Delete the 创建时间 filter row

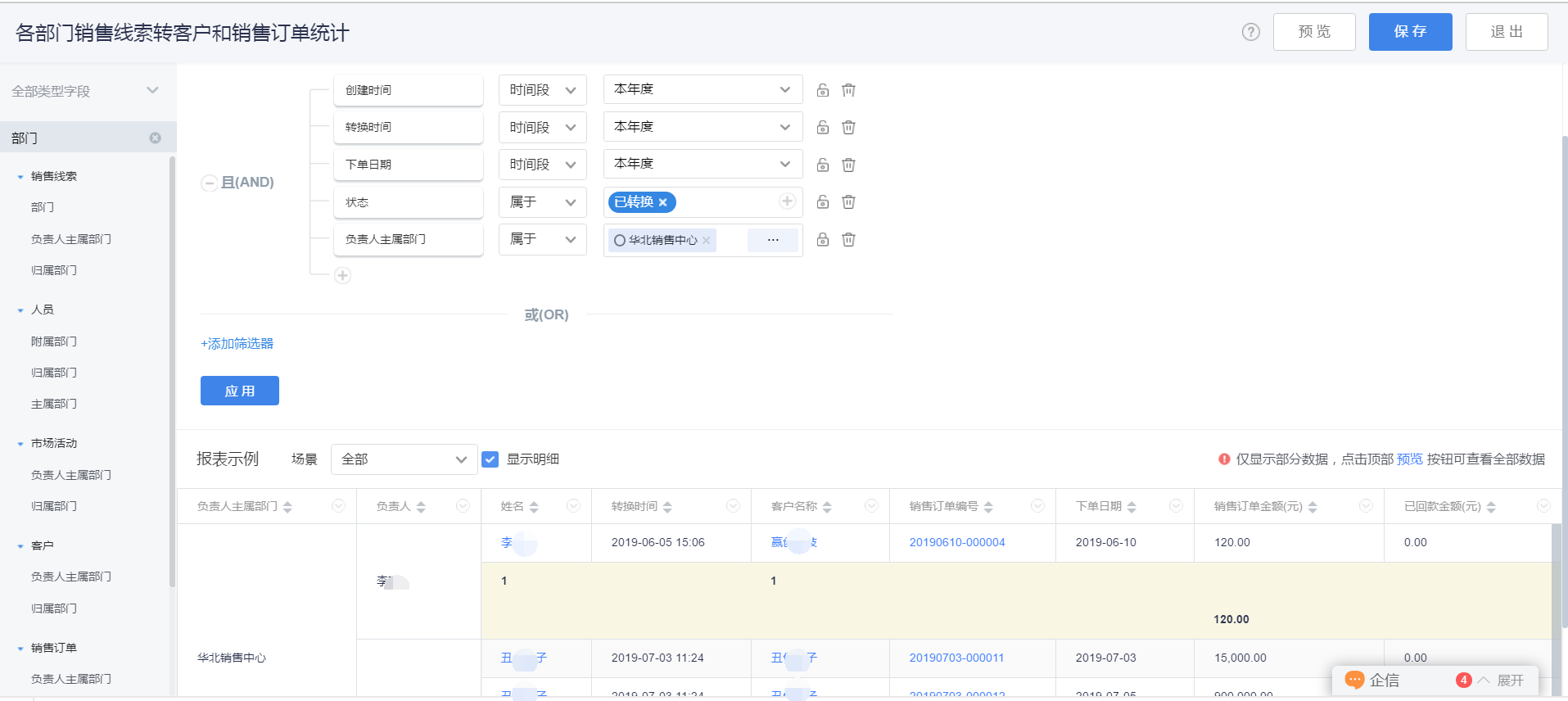848,90
